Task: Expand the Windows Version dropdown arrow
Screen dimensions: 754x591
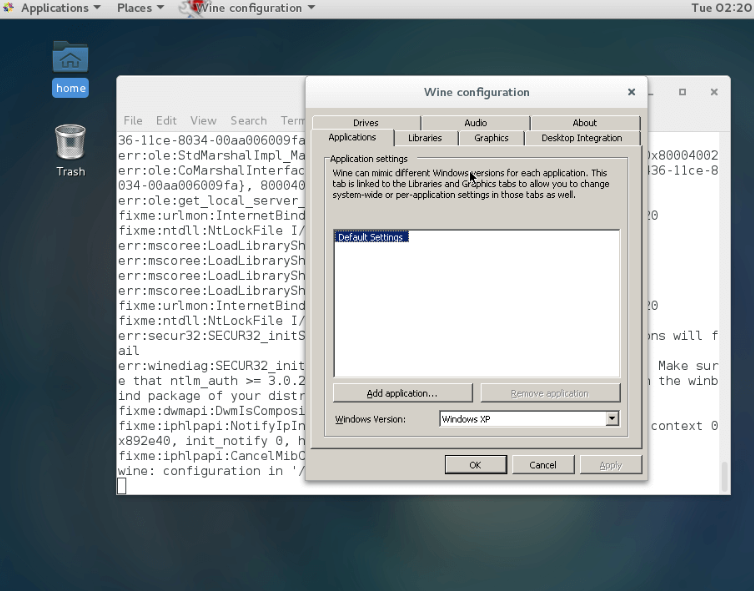Action: click(x=612, y=419)
